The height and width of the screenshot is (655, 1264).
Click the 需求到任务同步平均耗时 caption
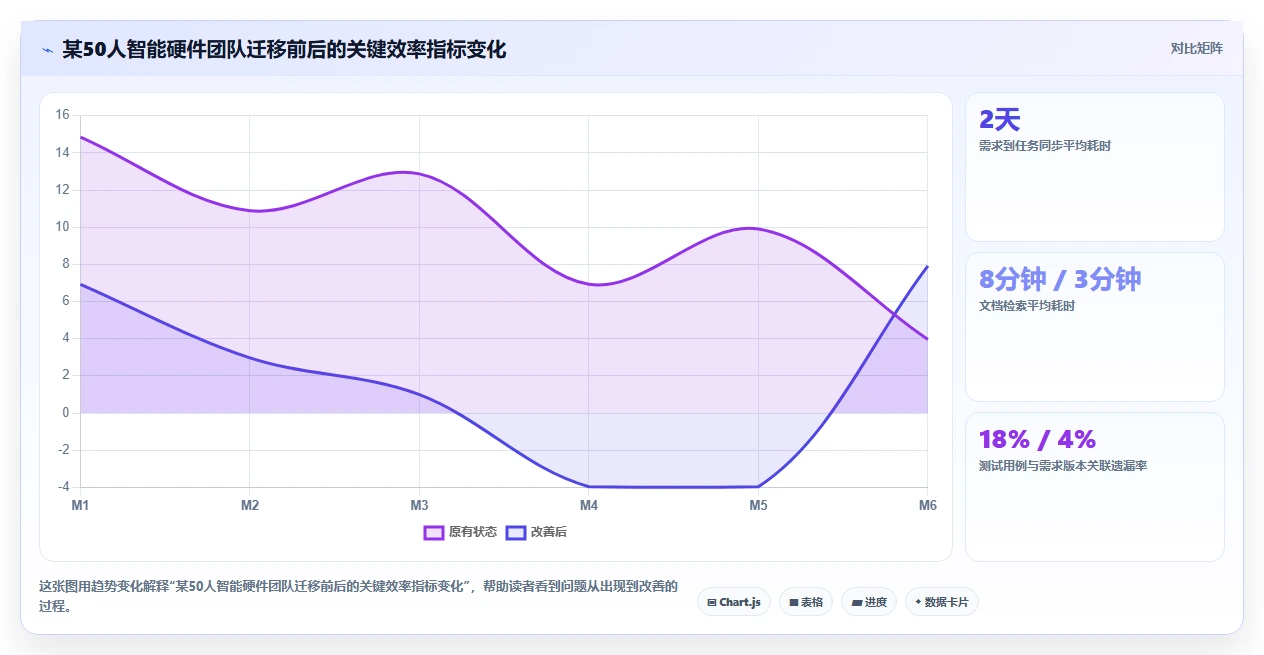coord(1045,146)
